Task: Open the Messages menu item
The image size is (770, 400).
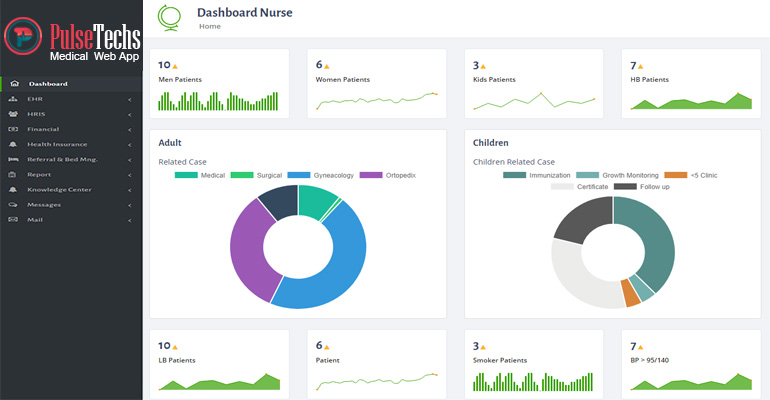Action: click(x=71, y=205)
